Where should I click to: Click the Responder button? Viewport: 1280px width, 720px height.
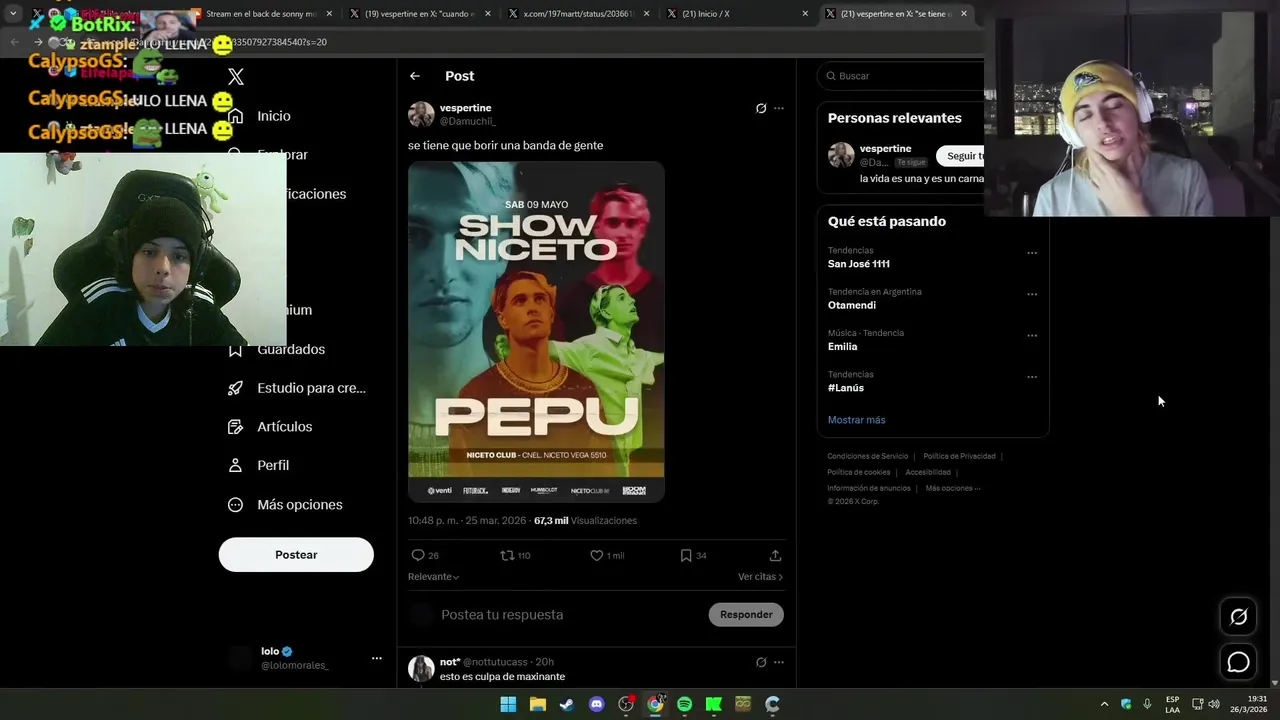(x=746, y=615)
